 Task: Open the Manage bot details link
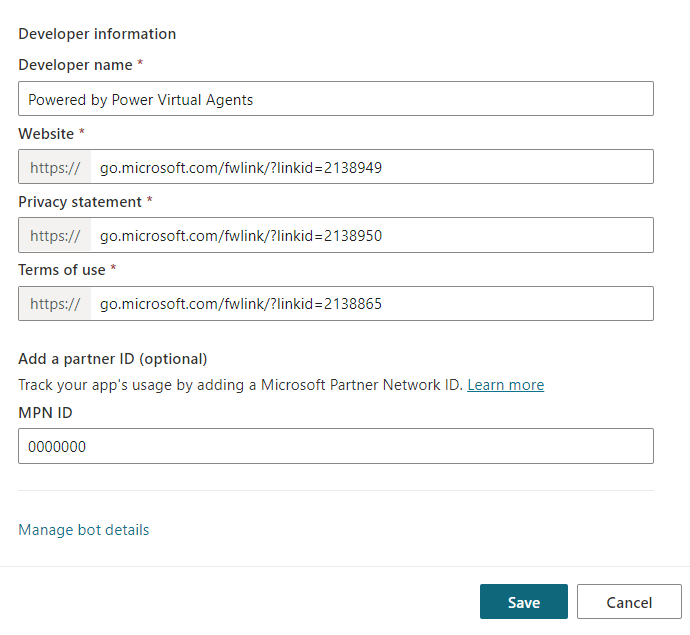(84, 530)
